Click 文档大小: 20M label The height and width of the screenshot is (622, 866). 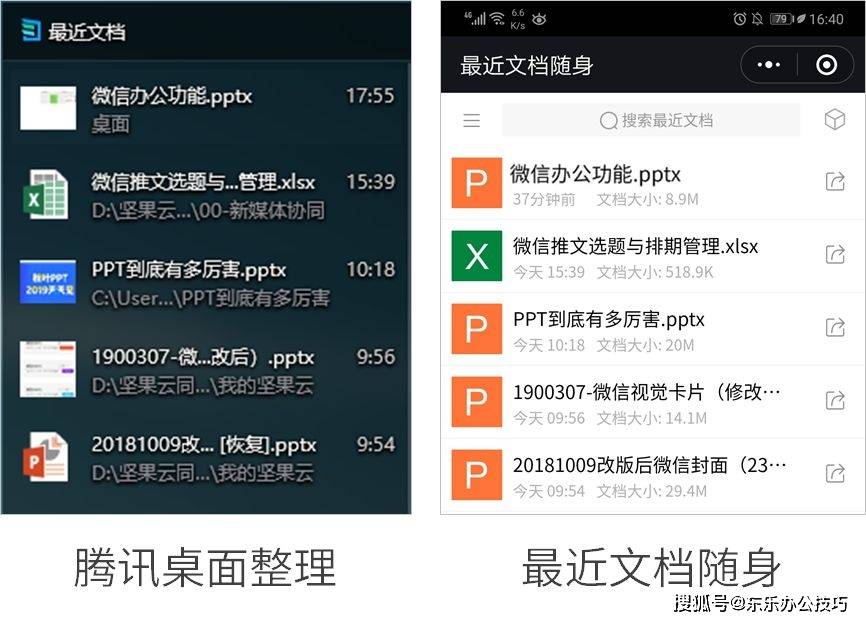coord(645,345)
